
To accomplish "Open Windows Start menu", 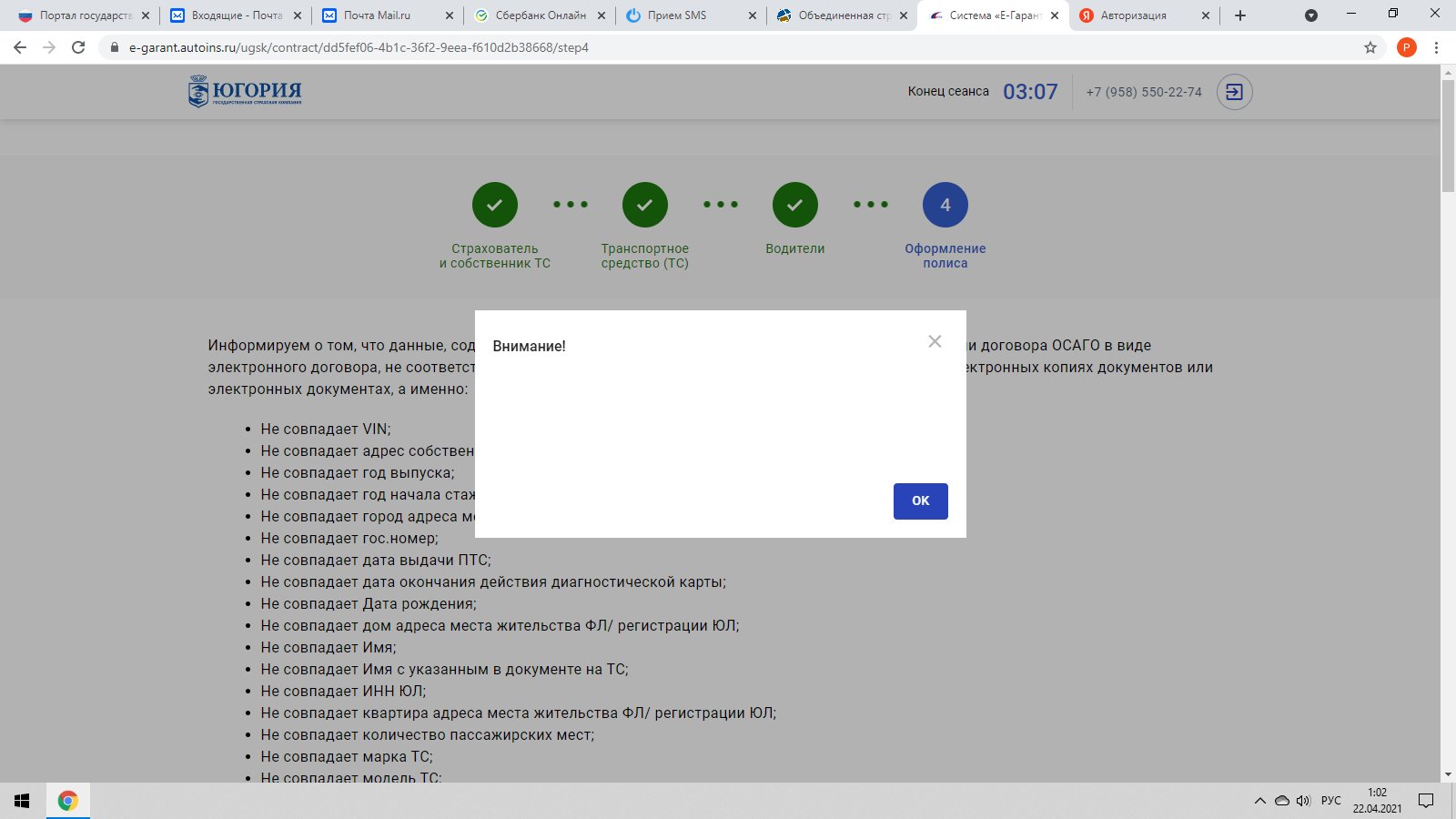I will pyautogui.click(x=22, y=801).
